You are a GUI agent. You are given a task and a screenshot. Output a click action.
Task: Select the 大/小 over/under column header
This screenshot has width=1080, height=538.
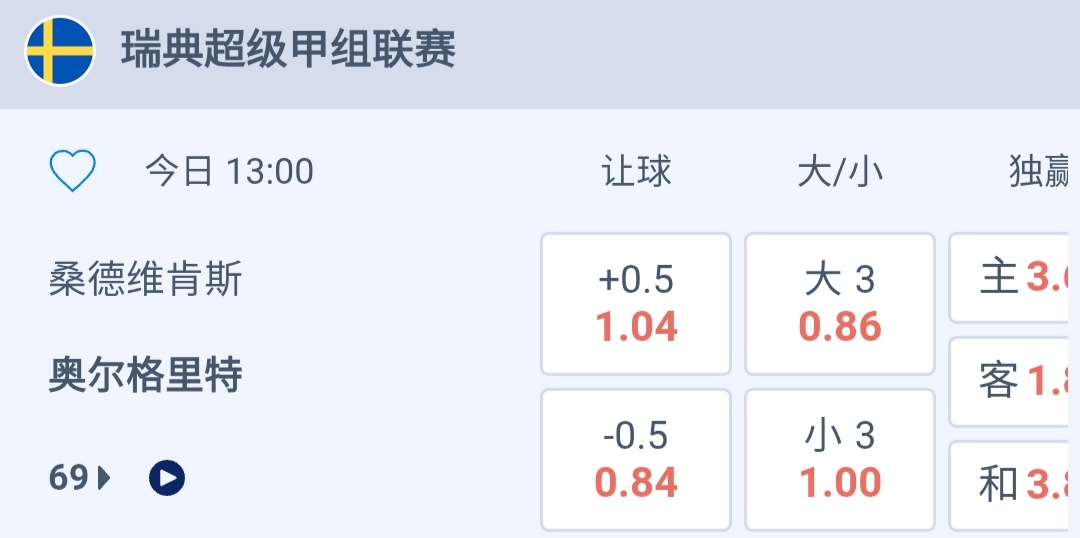point(840,172)
